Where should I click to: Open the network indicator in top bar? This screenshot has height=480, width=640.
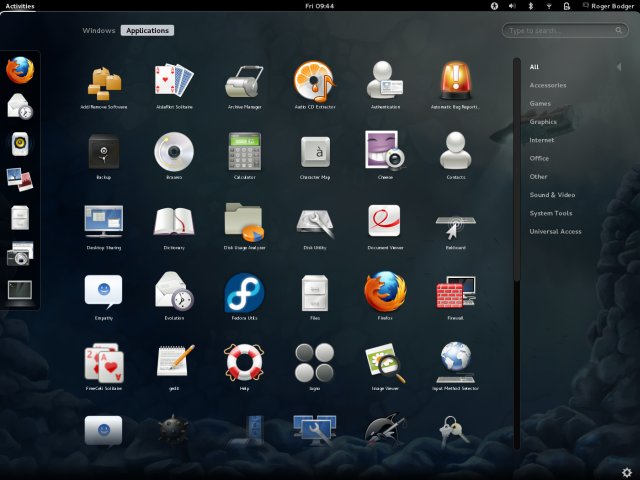(549, 6)
